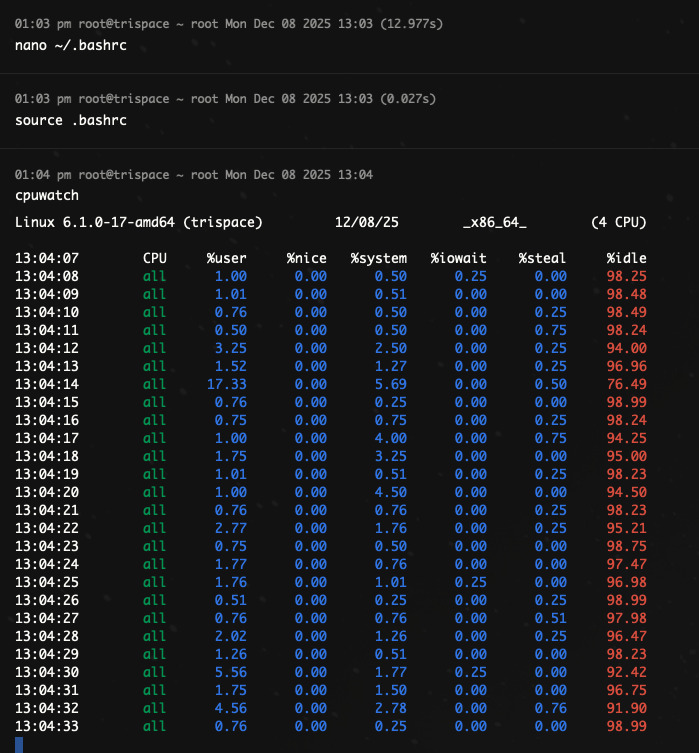The width and height of the screenshot is (699, 753).
Task: Click the %idle value 98.49
Action: click(627, 312)
